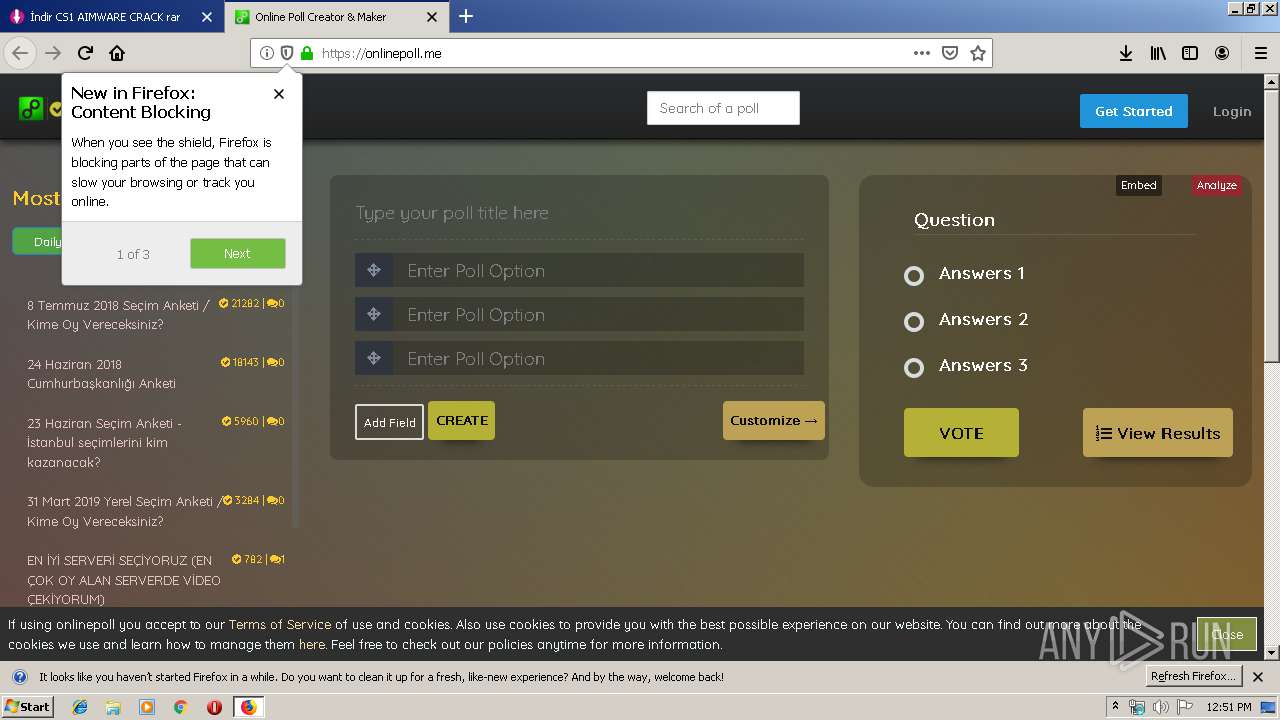Open the file explorer taskbar icon
This screenshot has height=720, width=1280.
pos(113,707)
